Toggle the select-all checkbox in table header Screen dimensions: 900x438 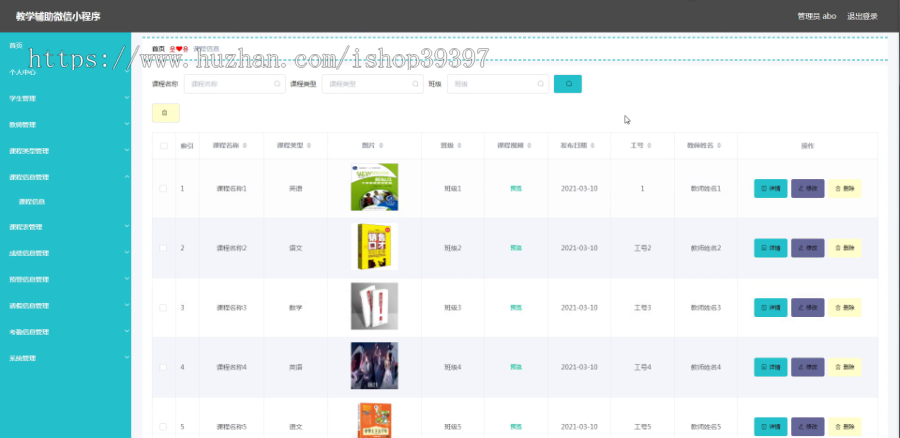164,146
